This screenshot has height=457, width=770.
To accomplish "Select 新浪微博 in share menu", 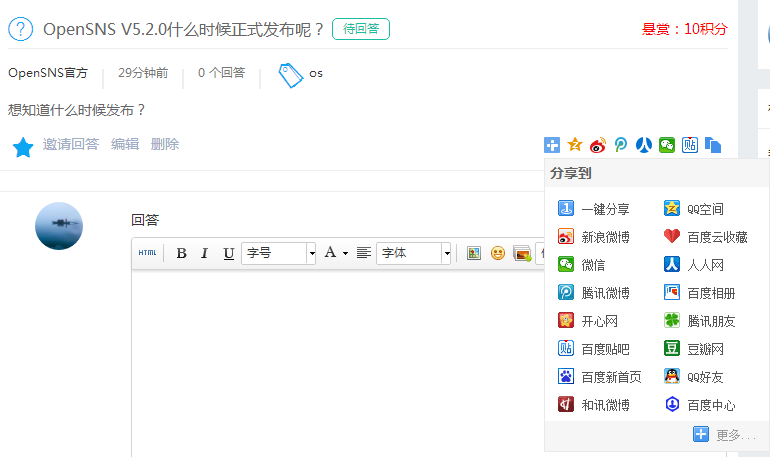I will coord(594,237).
